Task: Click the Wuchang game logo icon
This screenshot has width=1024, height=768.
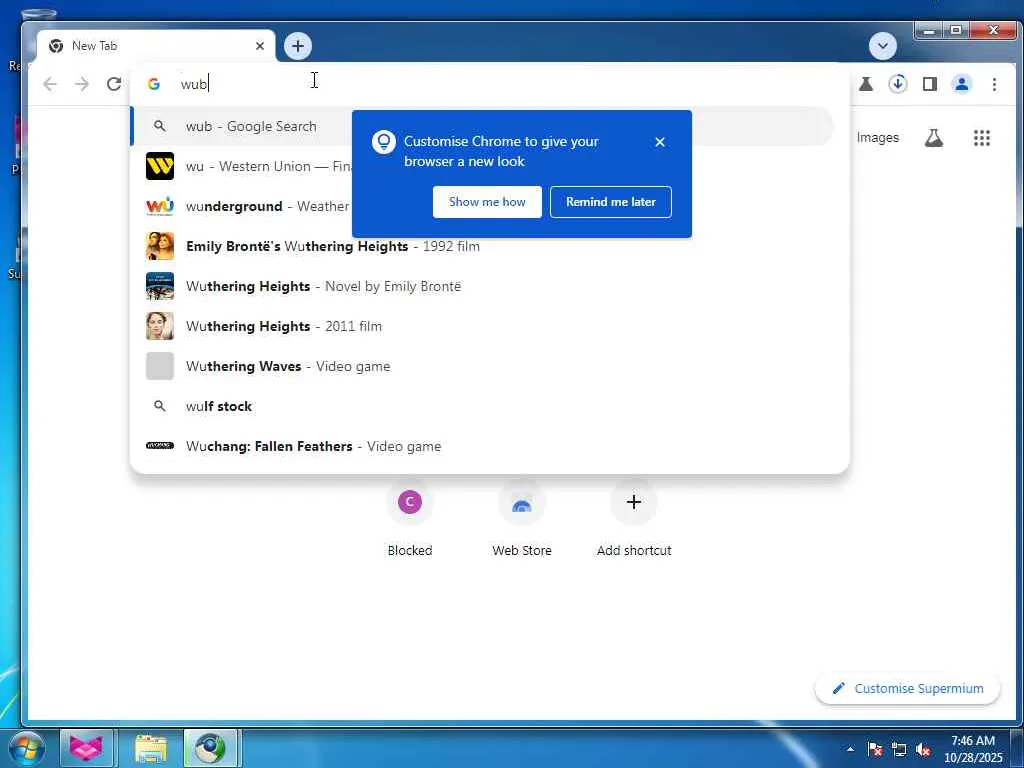Action: (x=159, y=446)
